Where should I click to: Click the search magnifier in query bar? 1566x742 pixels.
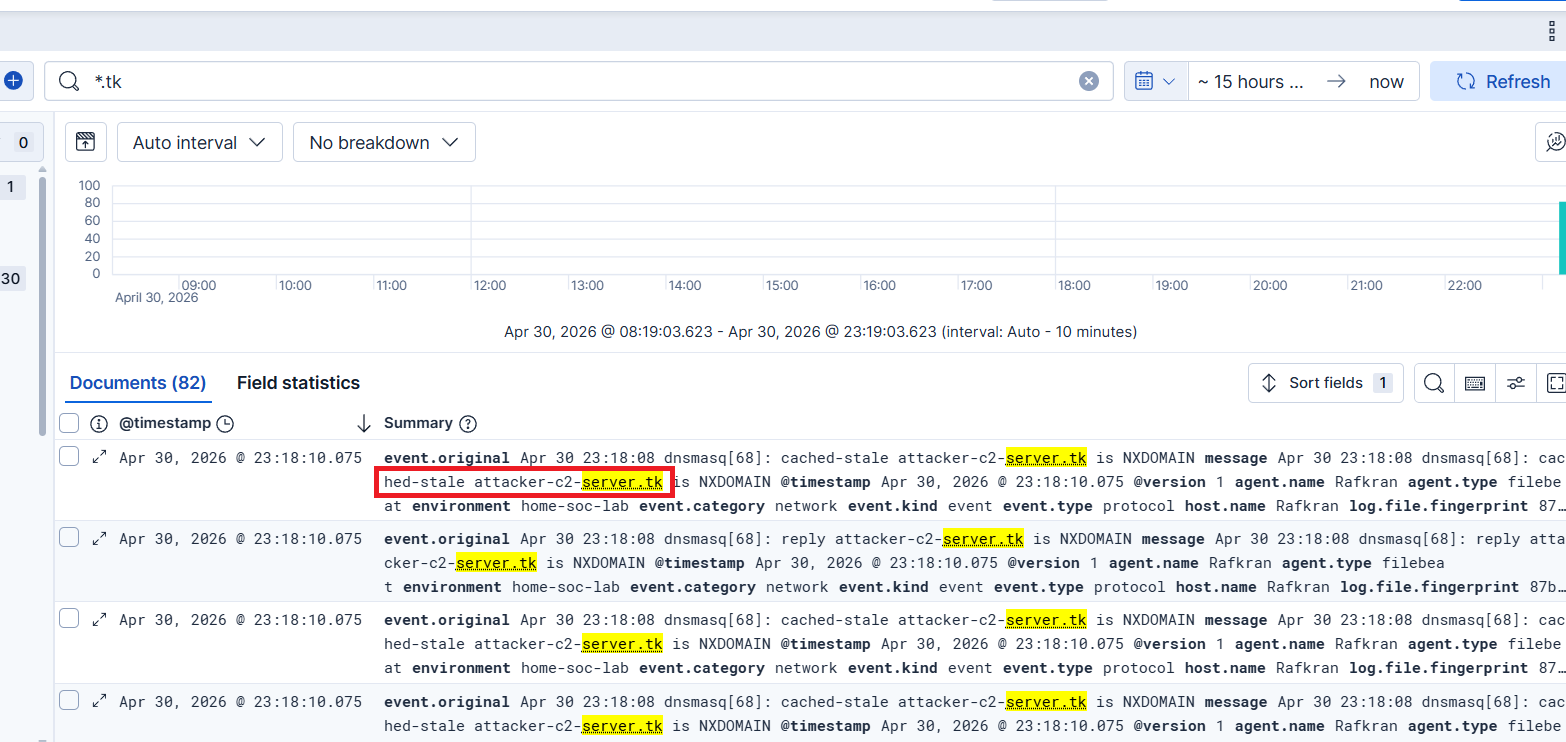[x=69, y=82]
